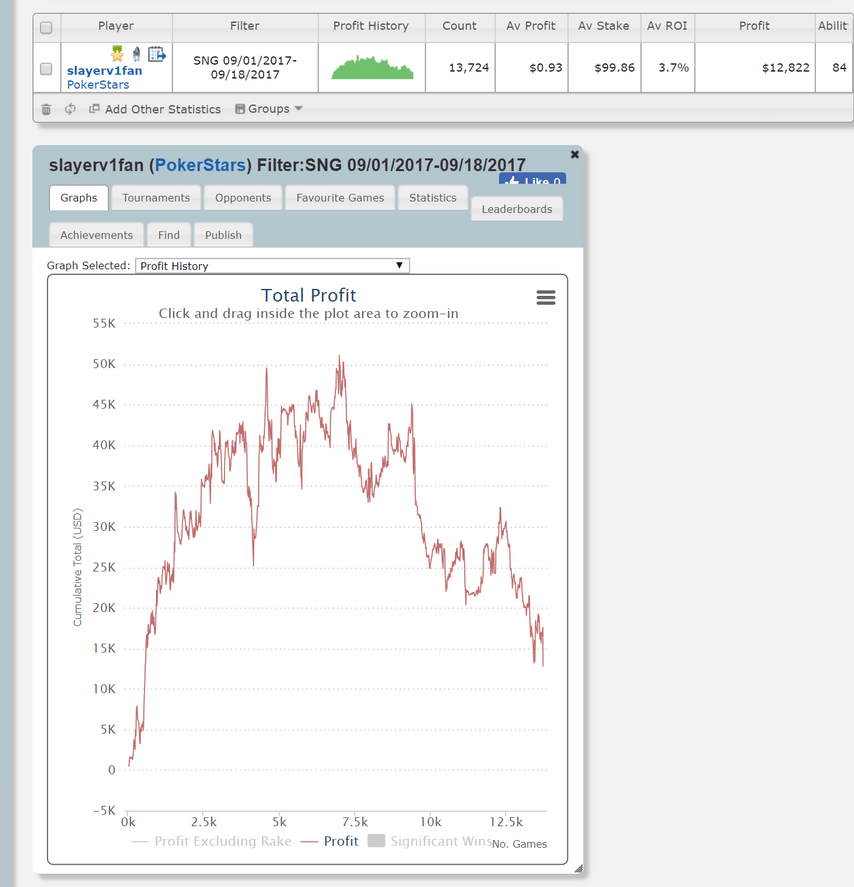Click the Av Stake value $99.86
The image size is (854, 887).
click(x=614, y=67)
